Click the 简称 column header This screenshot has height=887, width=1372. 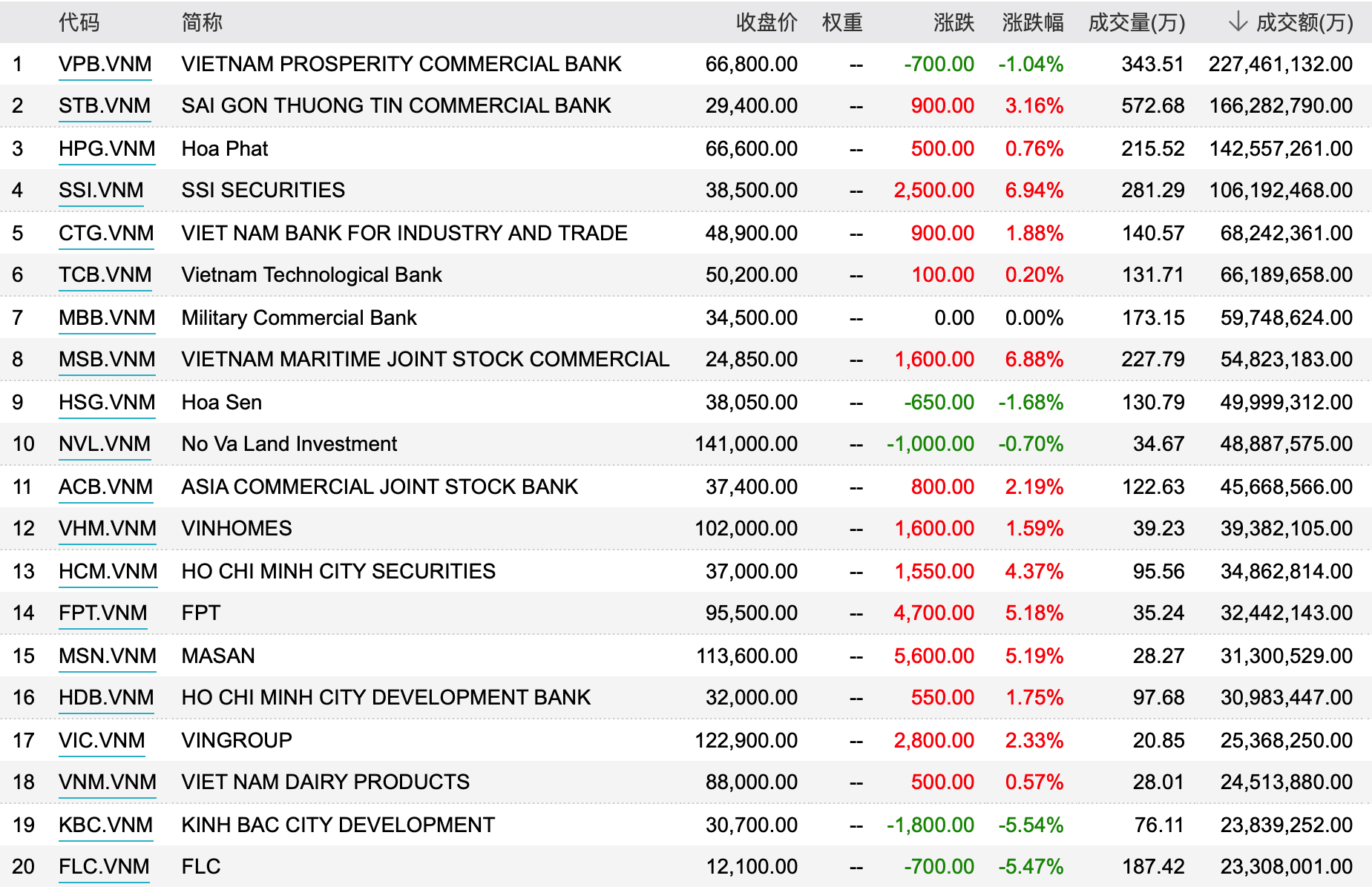point(202,22)
